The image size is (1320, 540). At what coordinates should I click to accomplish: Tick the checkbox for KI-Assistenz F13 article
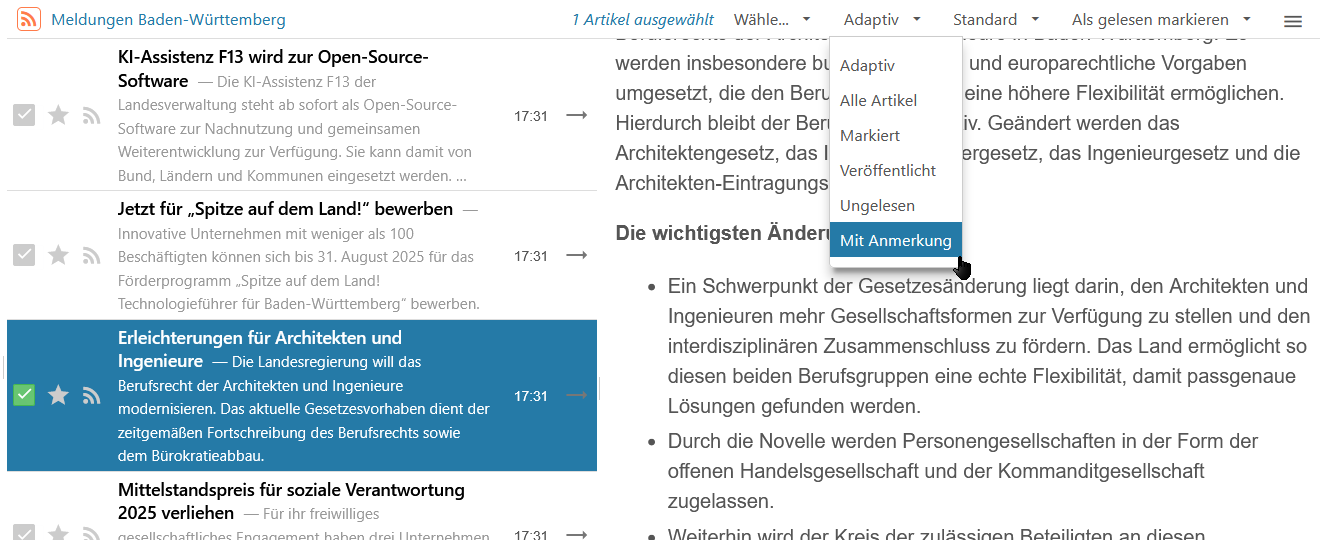coord(24,116)
